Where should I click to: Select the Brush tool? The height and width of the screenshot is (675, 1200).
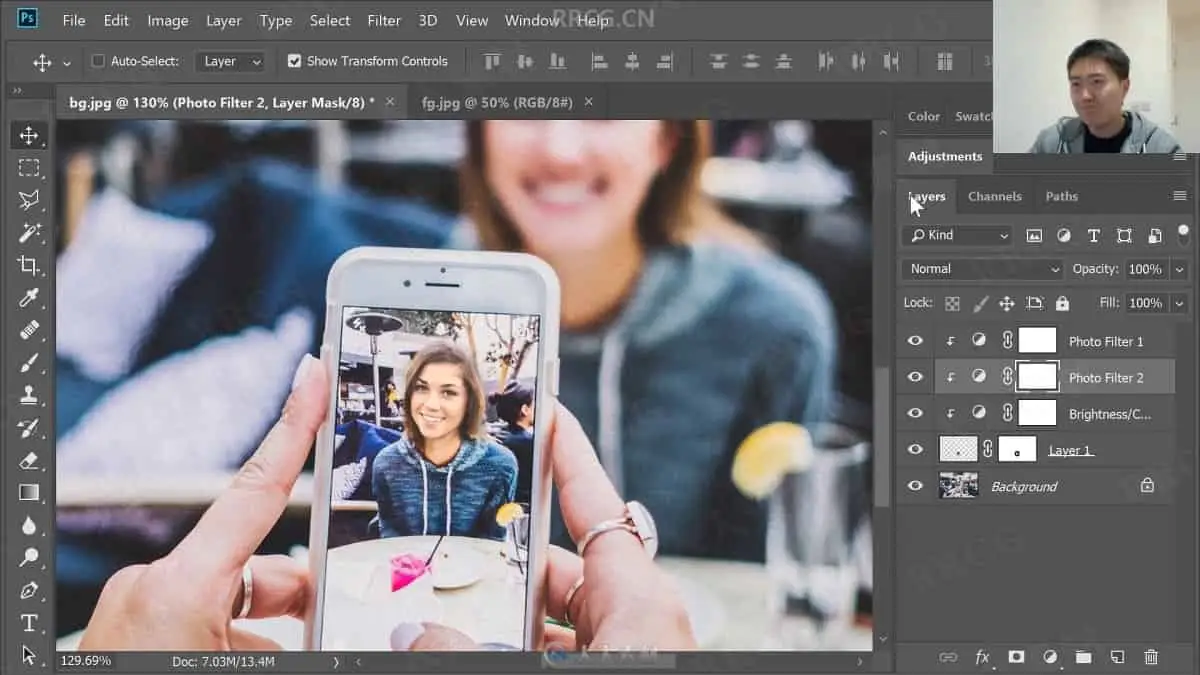coord(29,362)
